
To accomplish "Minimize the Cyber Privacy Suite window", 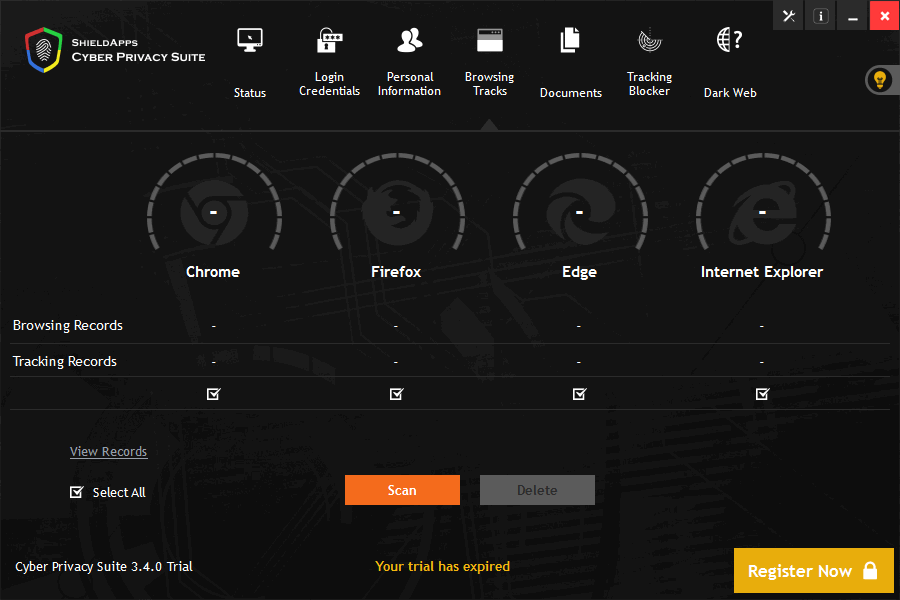I will coord(853,16).
